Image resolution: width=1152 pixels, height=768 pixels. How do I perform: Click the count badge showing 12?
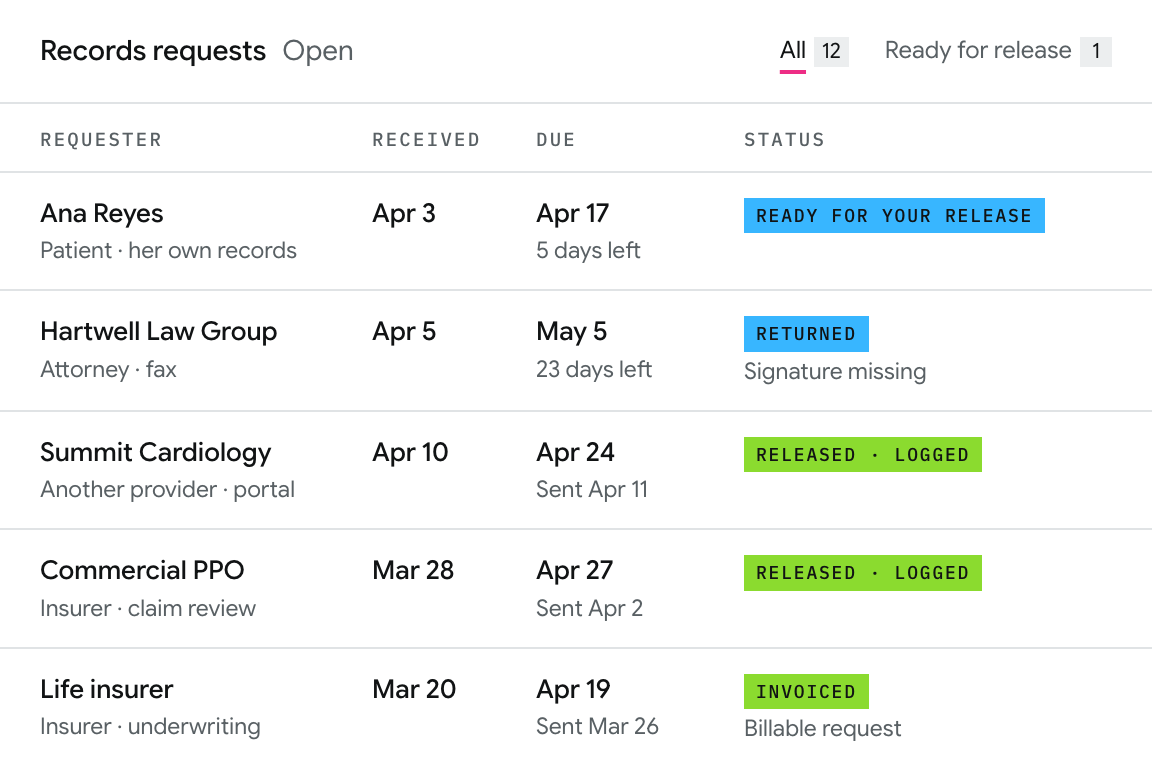pos(831,51)
